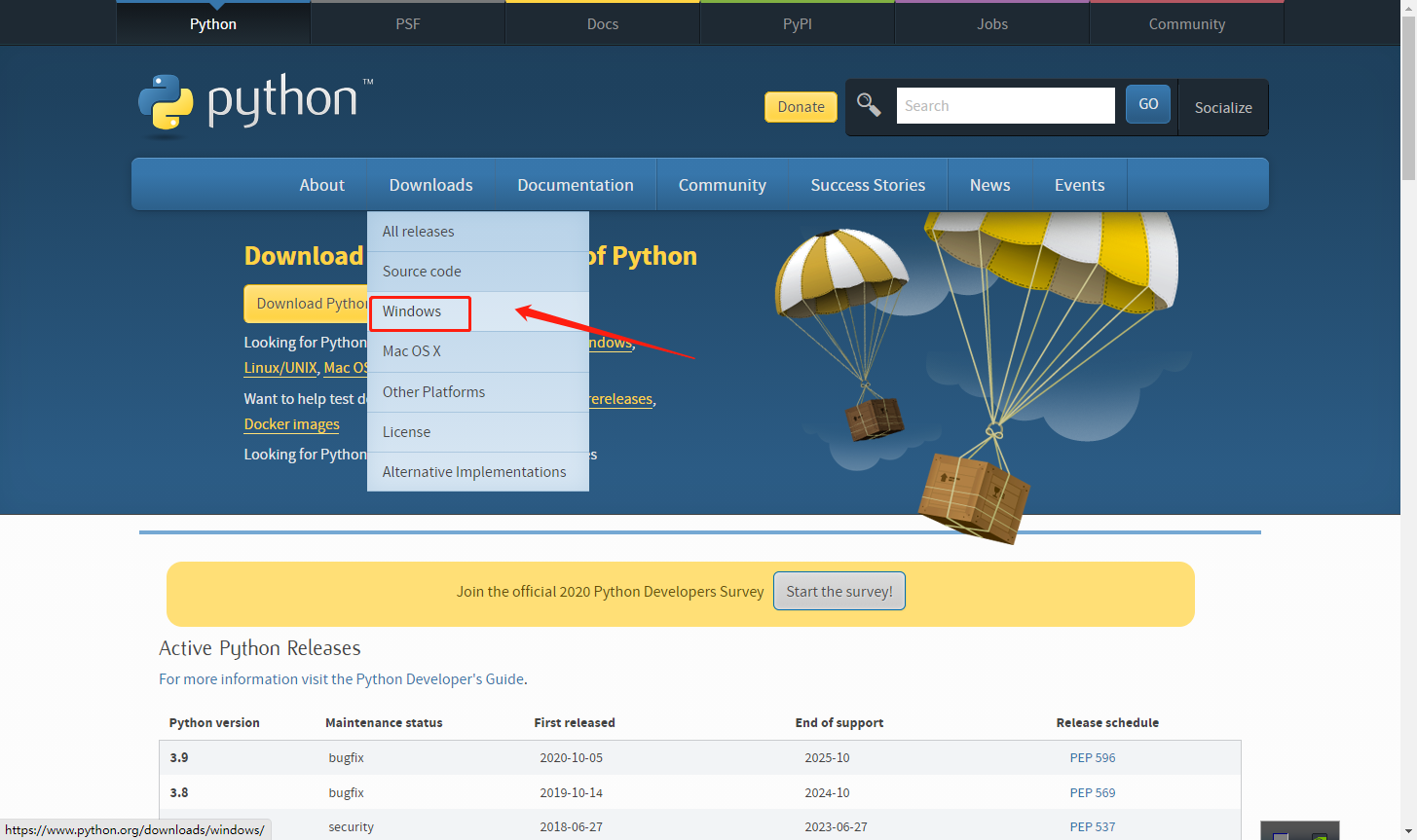Switch to the Python top tab

coord(213,23)
